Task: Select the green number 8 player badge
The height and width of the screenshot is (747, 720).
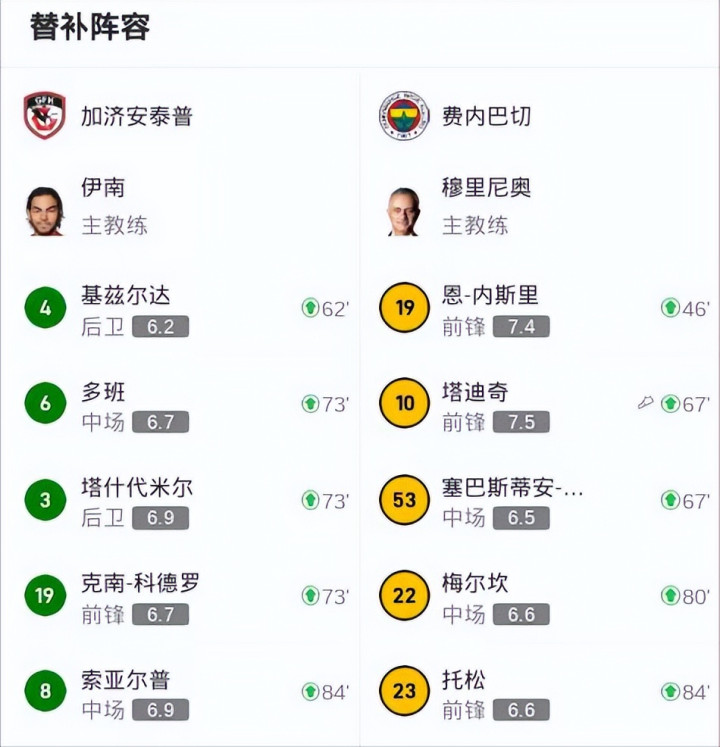Action: tap(45, 691)
